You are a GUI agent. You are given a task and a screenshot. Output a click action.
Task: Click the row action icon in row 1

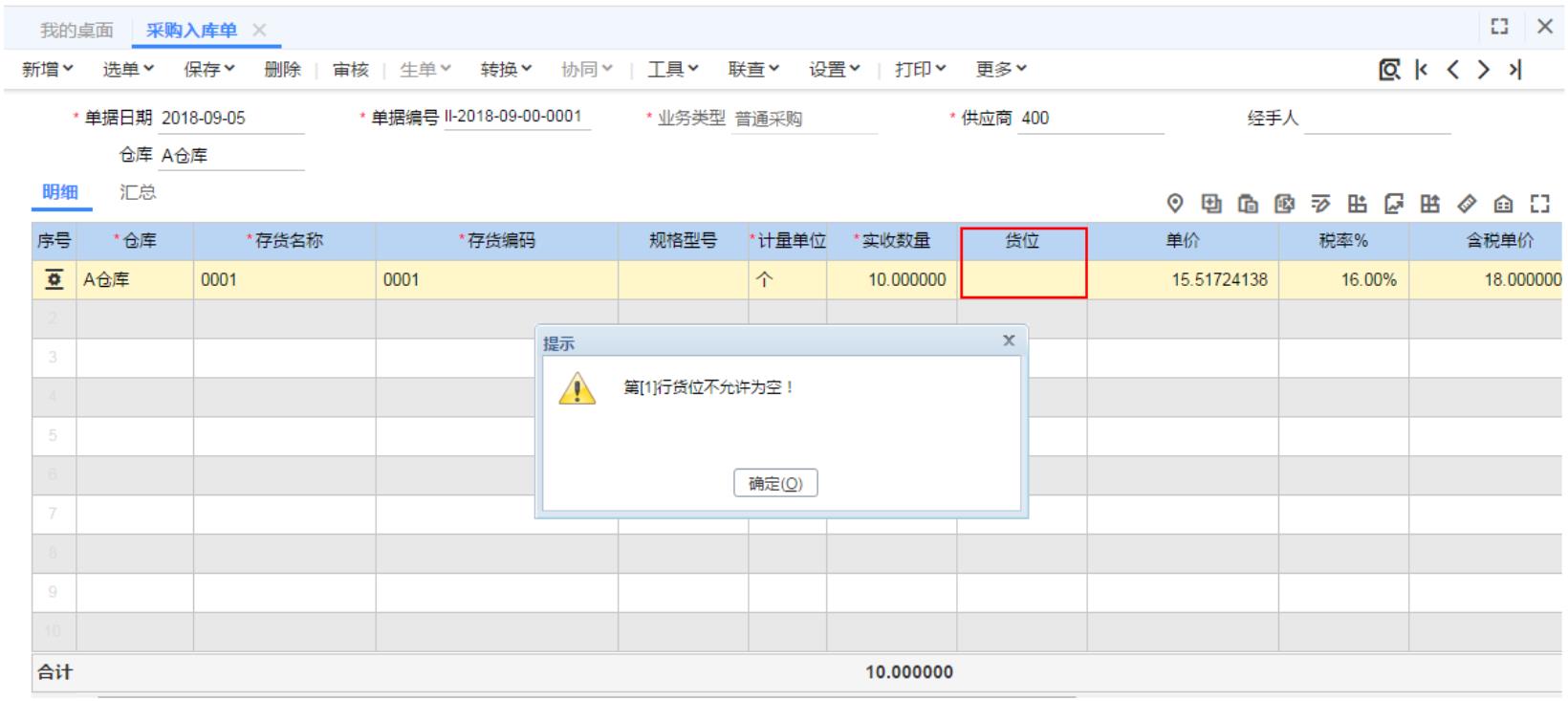[54, 279]
